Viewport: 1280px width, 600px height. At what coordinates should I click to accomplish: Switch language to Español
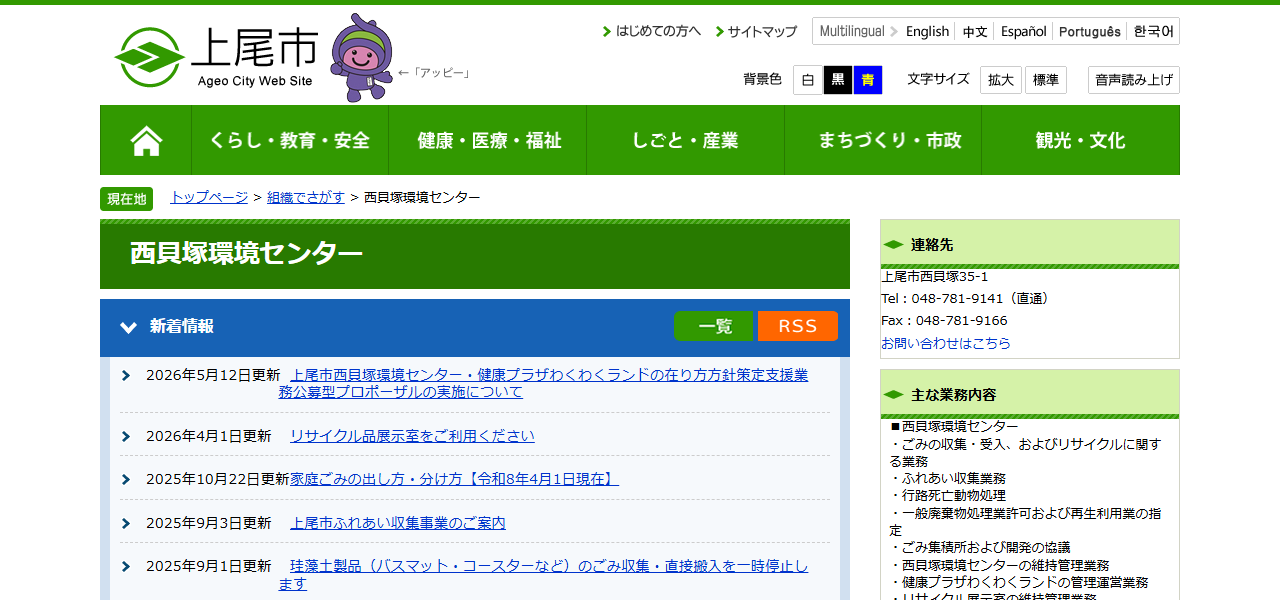pyautogui.click(x=1024, y=31)
